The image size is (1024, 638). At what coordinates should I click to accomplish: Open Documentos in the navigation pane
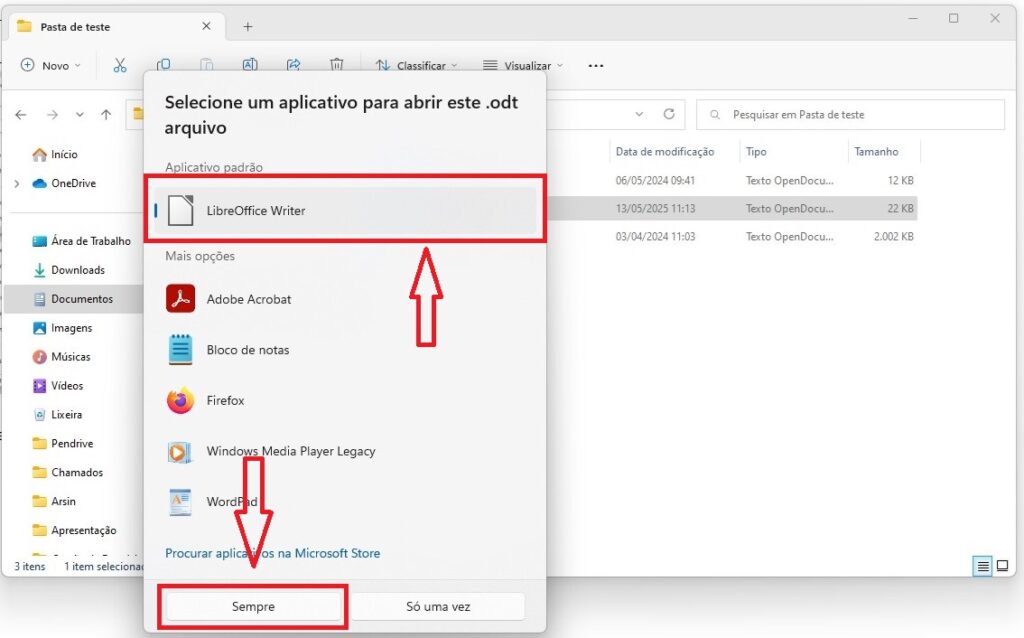pyautogui.click(x=81, y=299)
